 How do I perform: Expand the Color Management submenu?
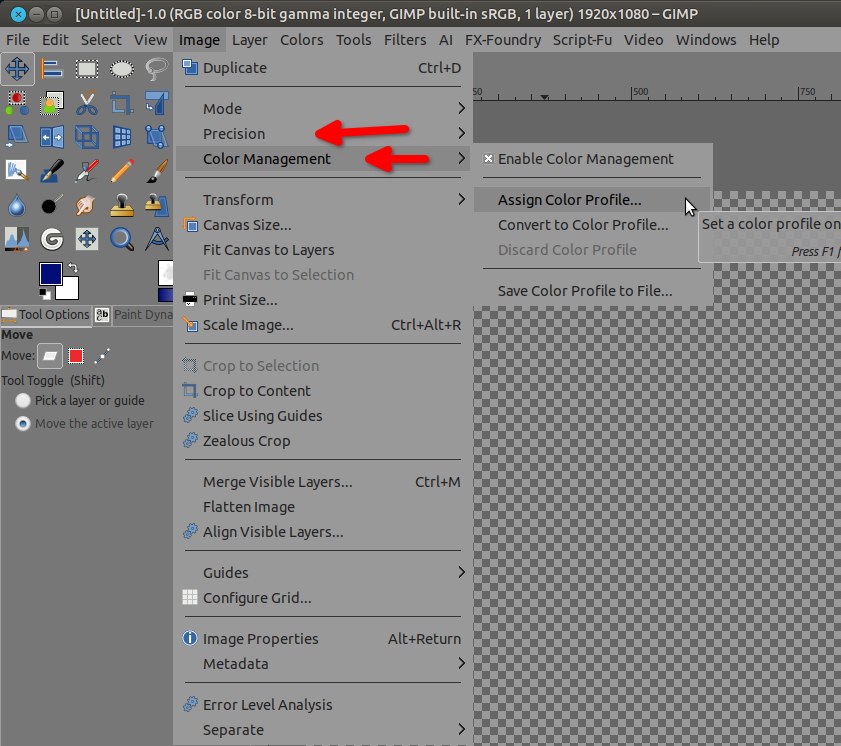tap(323, 159)
